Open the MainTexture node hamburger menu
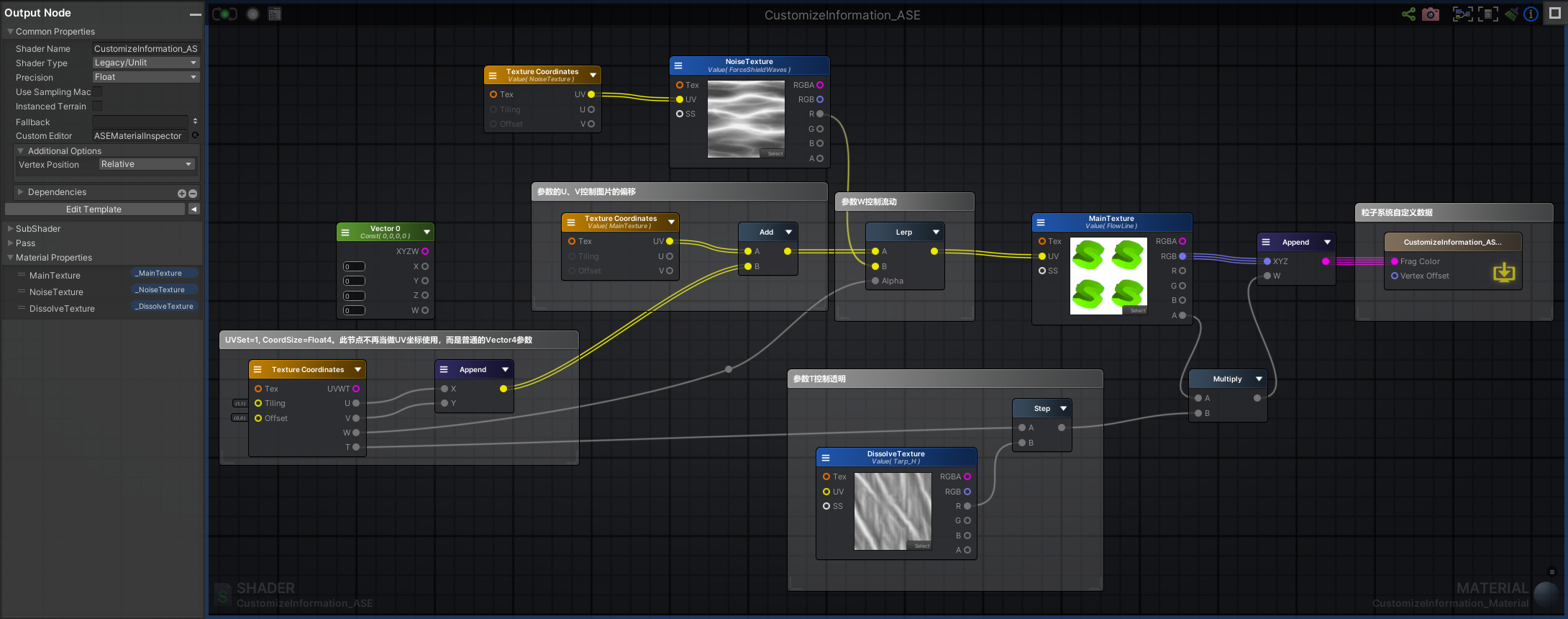This screenshot has height=619, width=1568. point(1040,222)
